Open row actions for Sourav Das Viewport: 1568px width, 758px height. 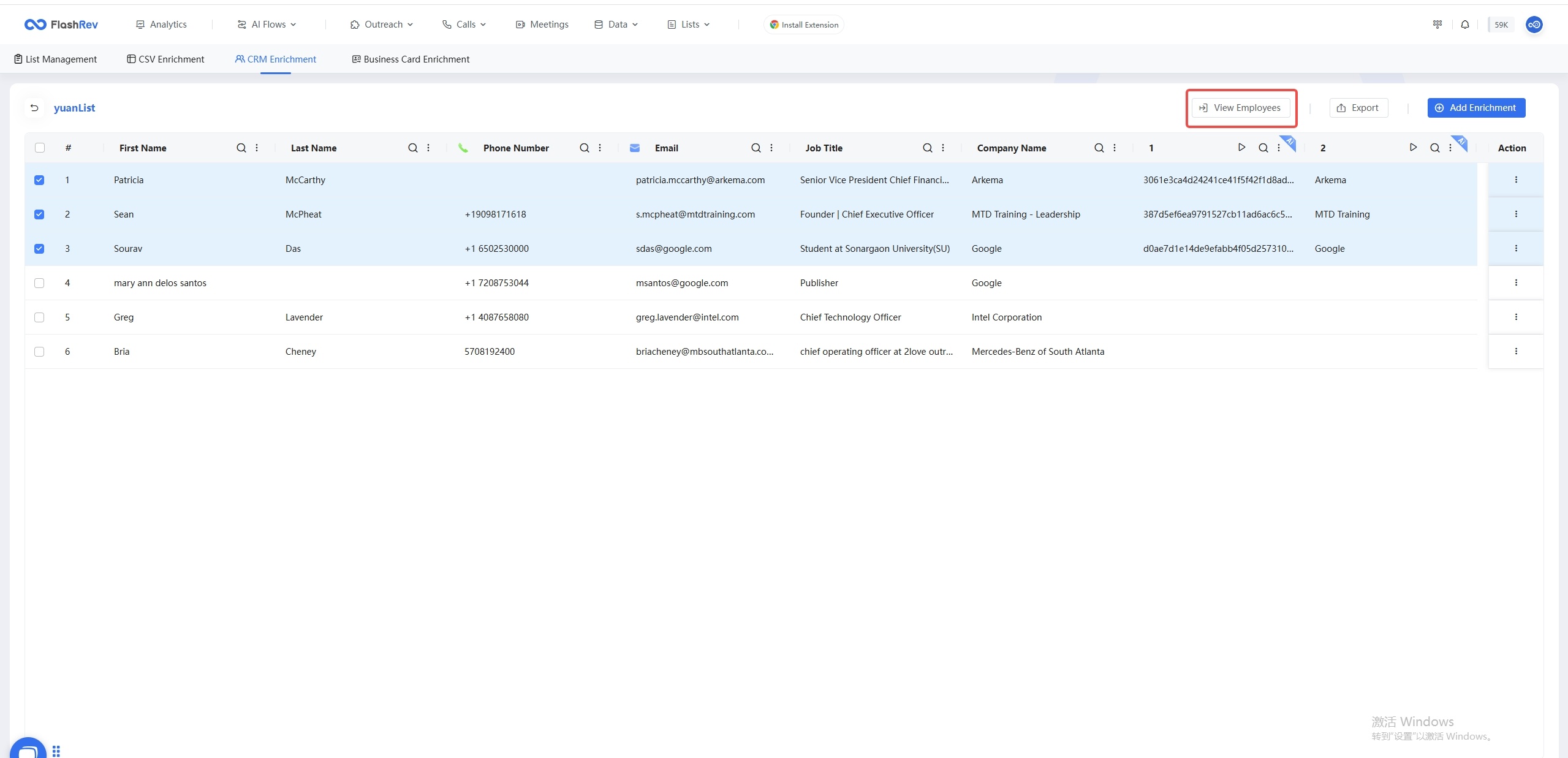[1516, 248]
